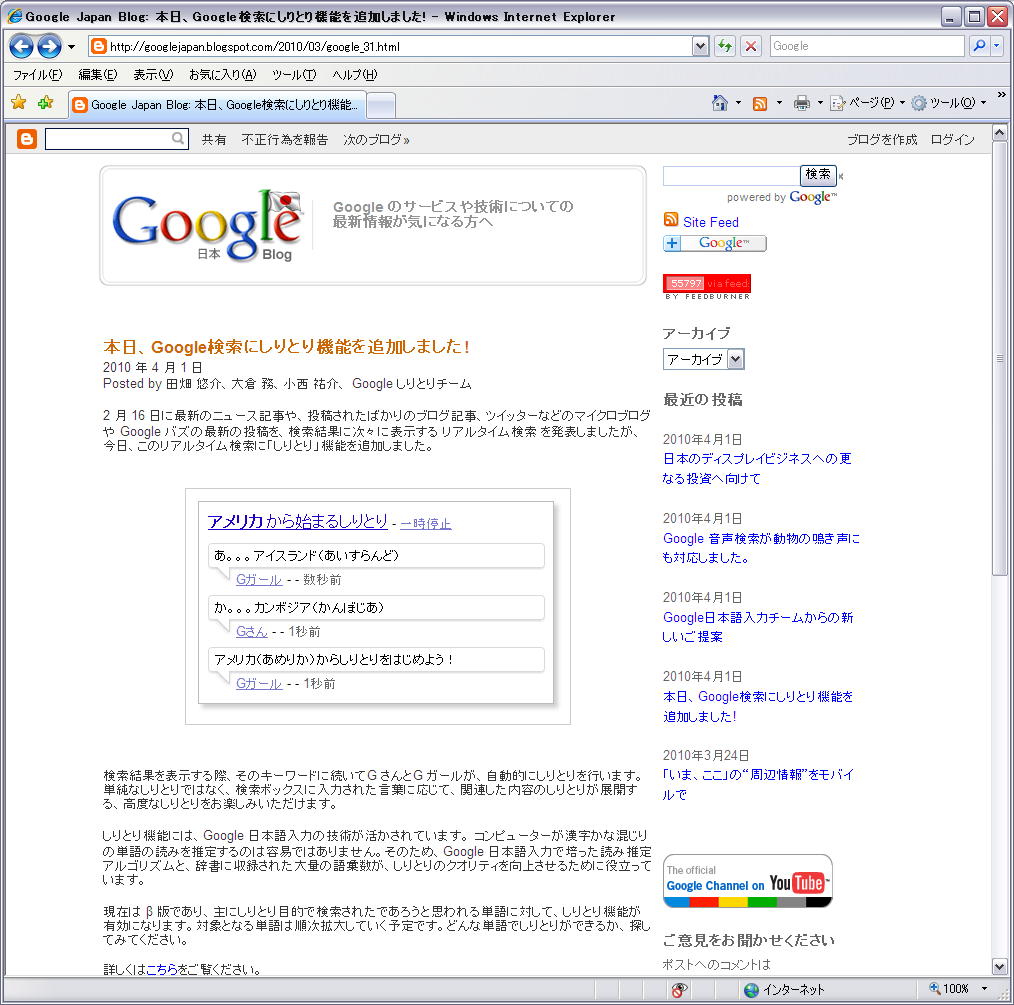Screen dimensions: 1014x1005
Task: Click the orange Site Feed RSS icon
Action: [x=671, y=220]
